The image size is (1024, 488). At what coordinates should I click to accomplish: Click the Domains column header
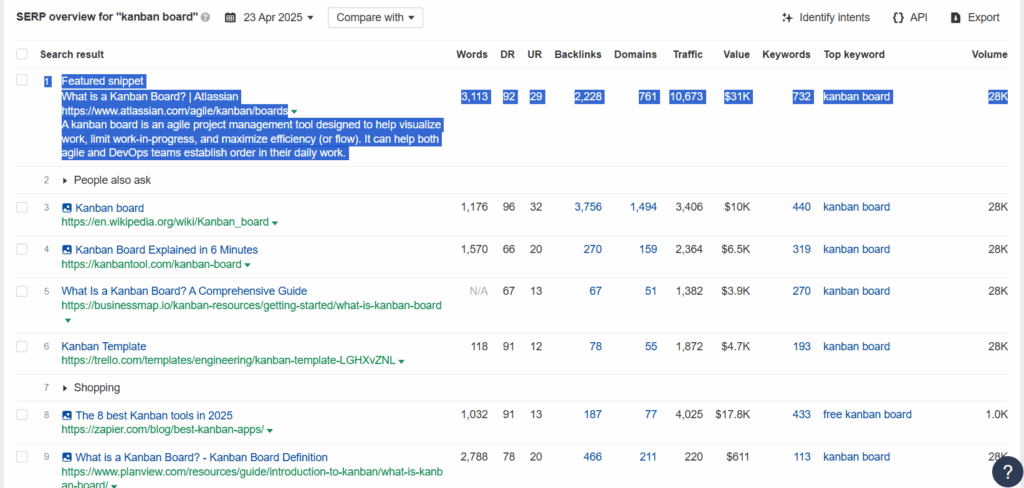coord(635,54)
